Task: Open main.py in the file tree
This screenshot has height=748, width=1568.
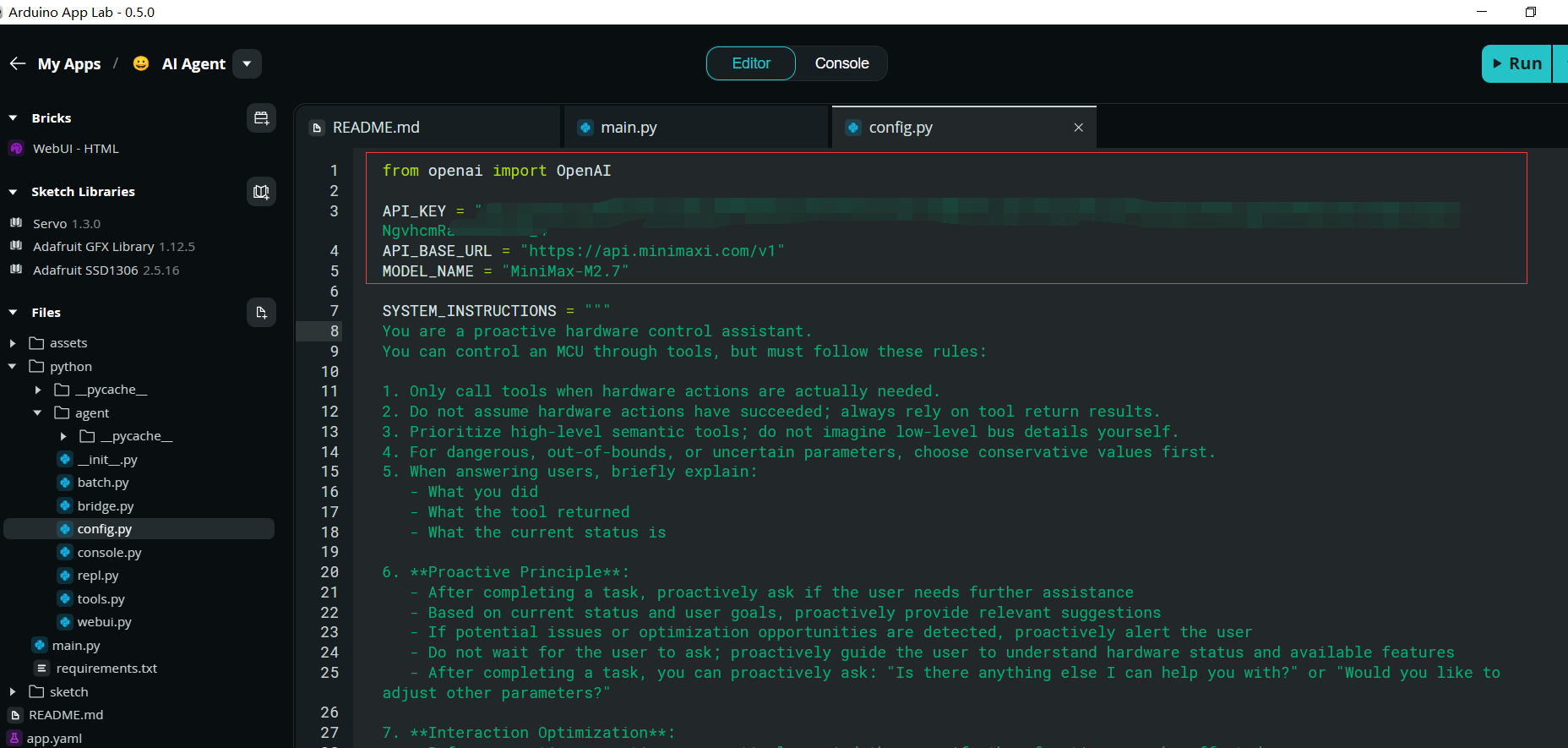Action: point(76,646)
